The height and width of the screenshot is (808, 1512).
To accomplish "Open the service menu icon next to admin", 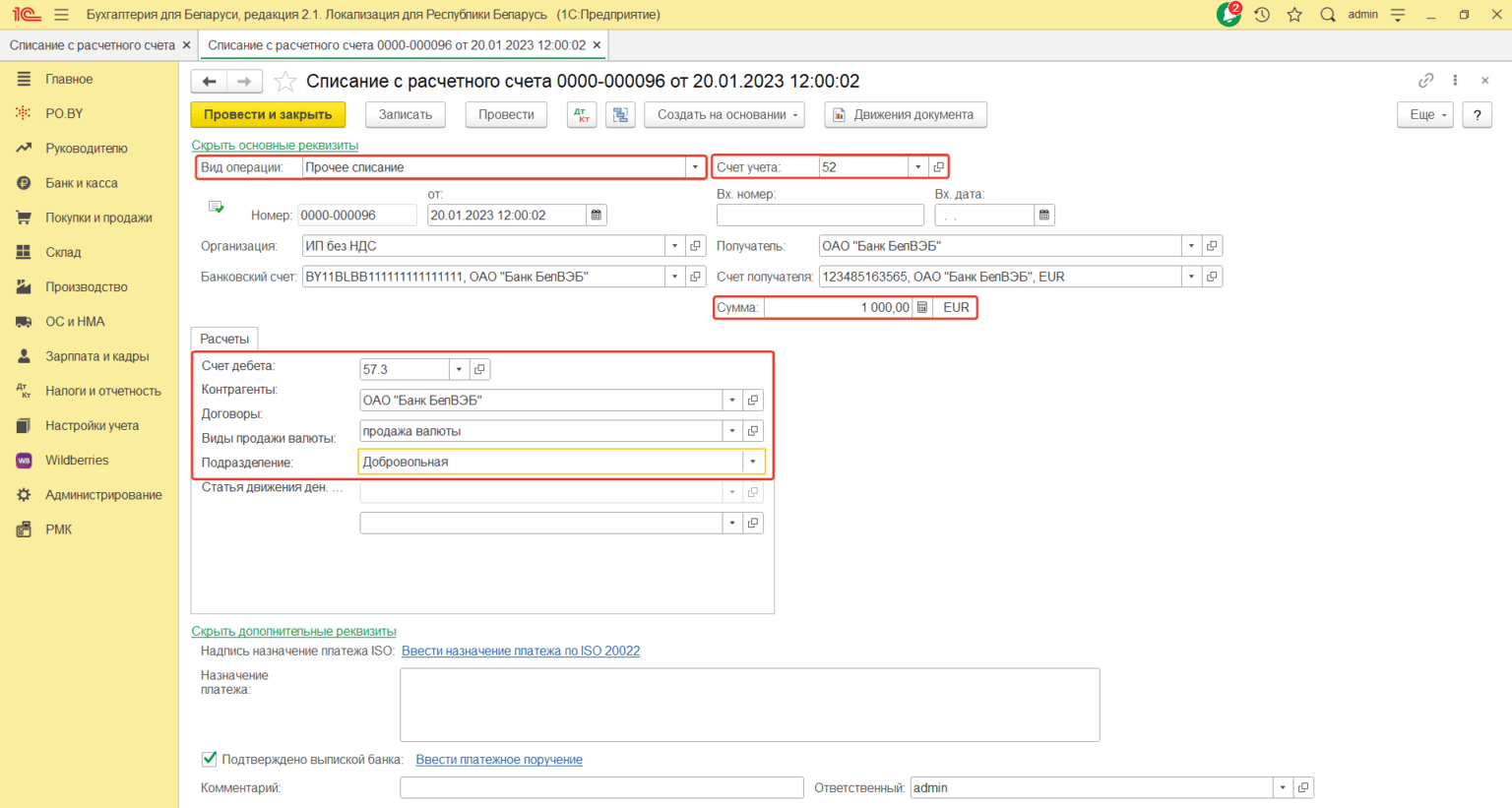I will click(x=1398, y=15).
